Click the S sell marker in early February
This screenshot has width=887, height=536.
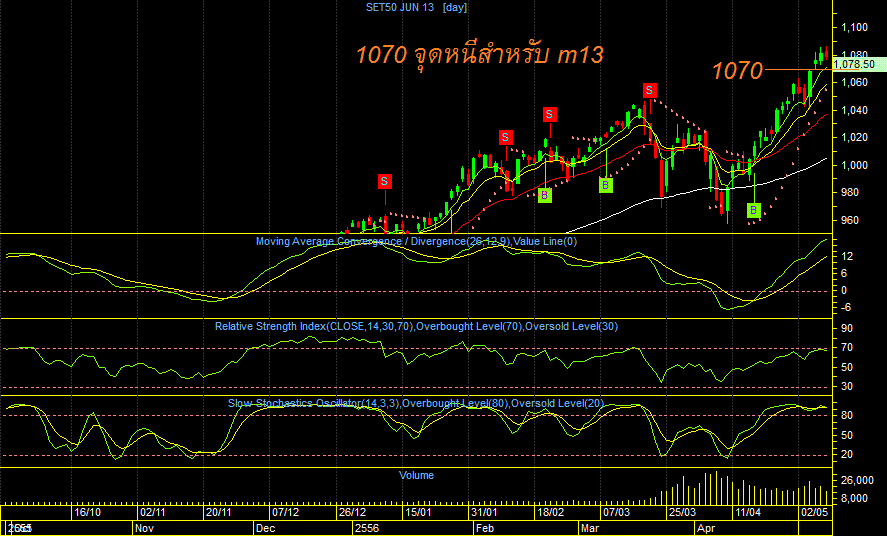click(x=506, y=137)
